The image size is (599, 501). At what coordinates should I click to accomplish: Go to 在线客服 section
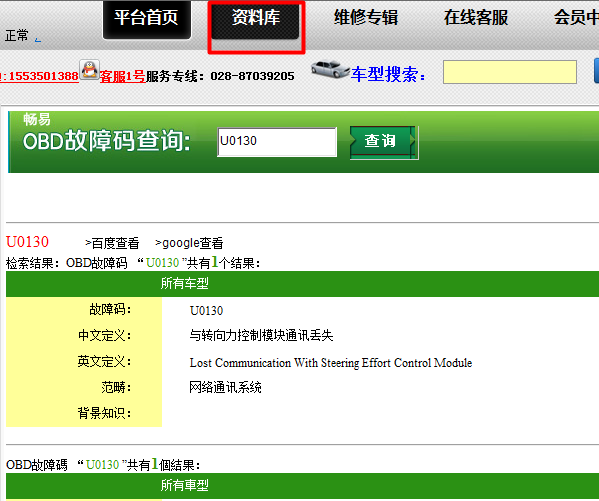(476, 18)
